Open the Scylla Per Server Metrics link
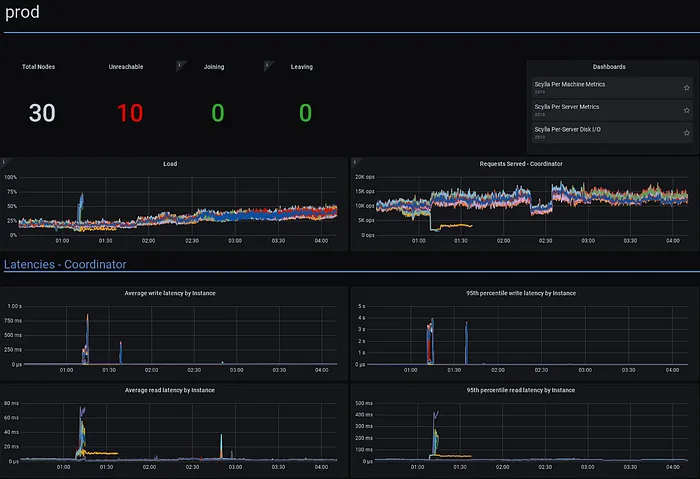The height and width of the screenshot is (479, 700). click(567, 107)
